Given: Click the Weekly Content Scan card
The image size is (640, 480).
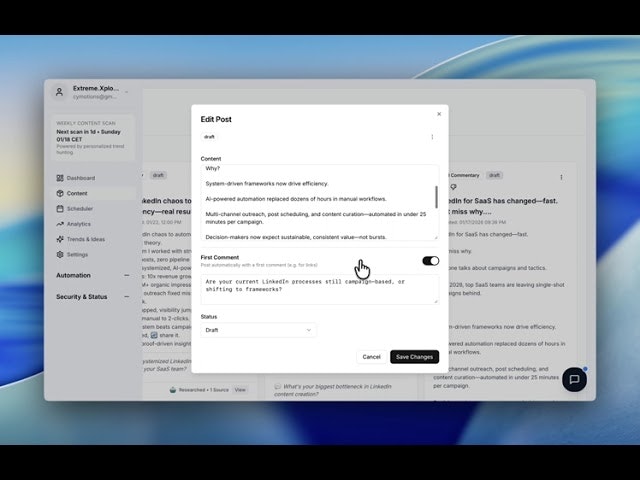Looking at the screenshot, I should click(94, 138).
